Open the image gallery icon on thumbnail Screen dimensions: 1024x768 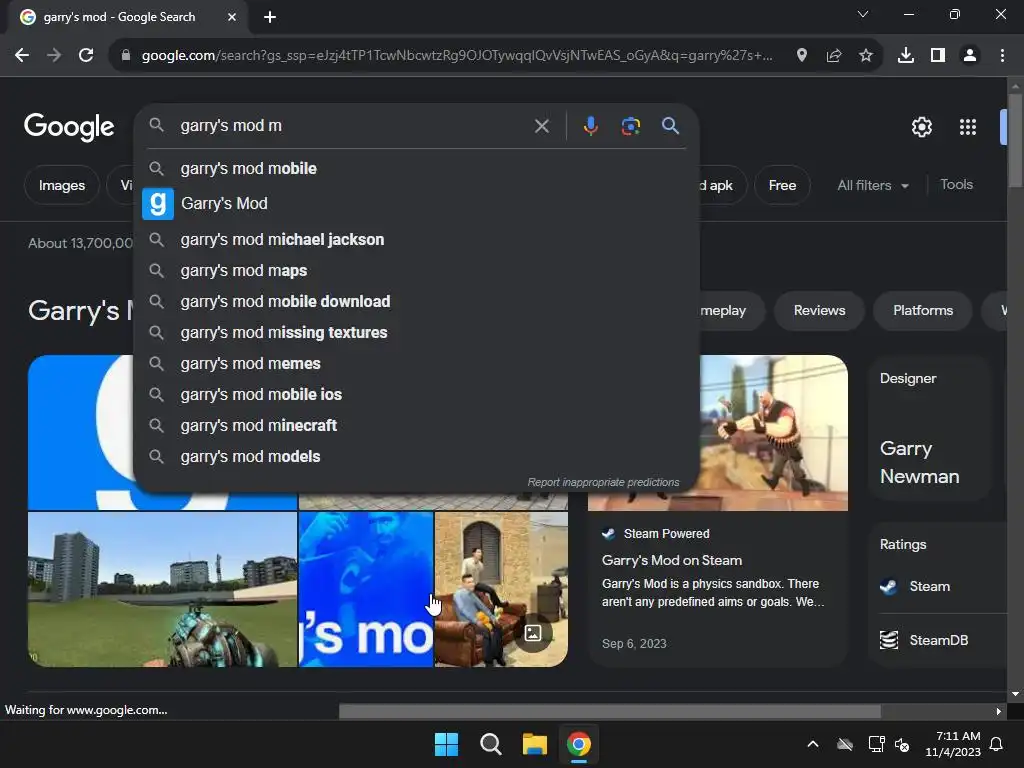[533, 633]
